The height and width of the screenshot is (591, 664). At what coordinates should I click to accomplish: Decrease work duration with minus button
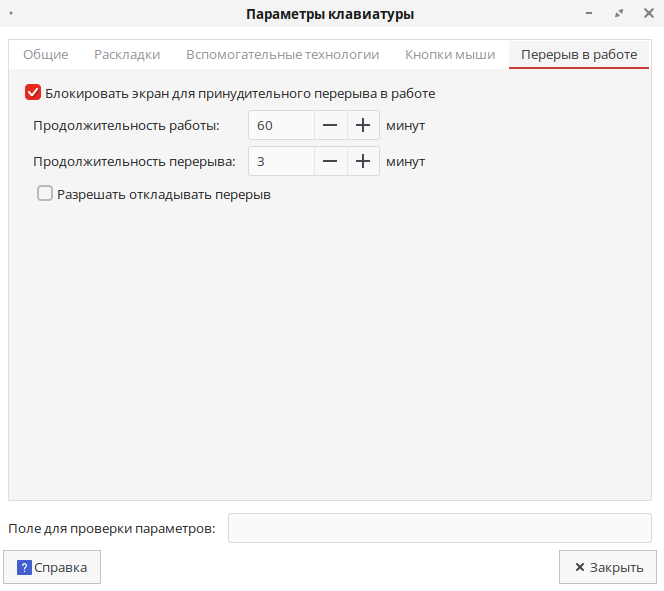pos(330,126)
